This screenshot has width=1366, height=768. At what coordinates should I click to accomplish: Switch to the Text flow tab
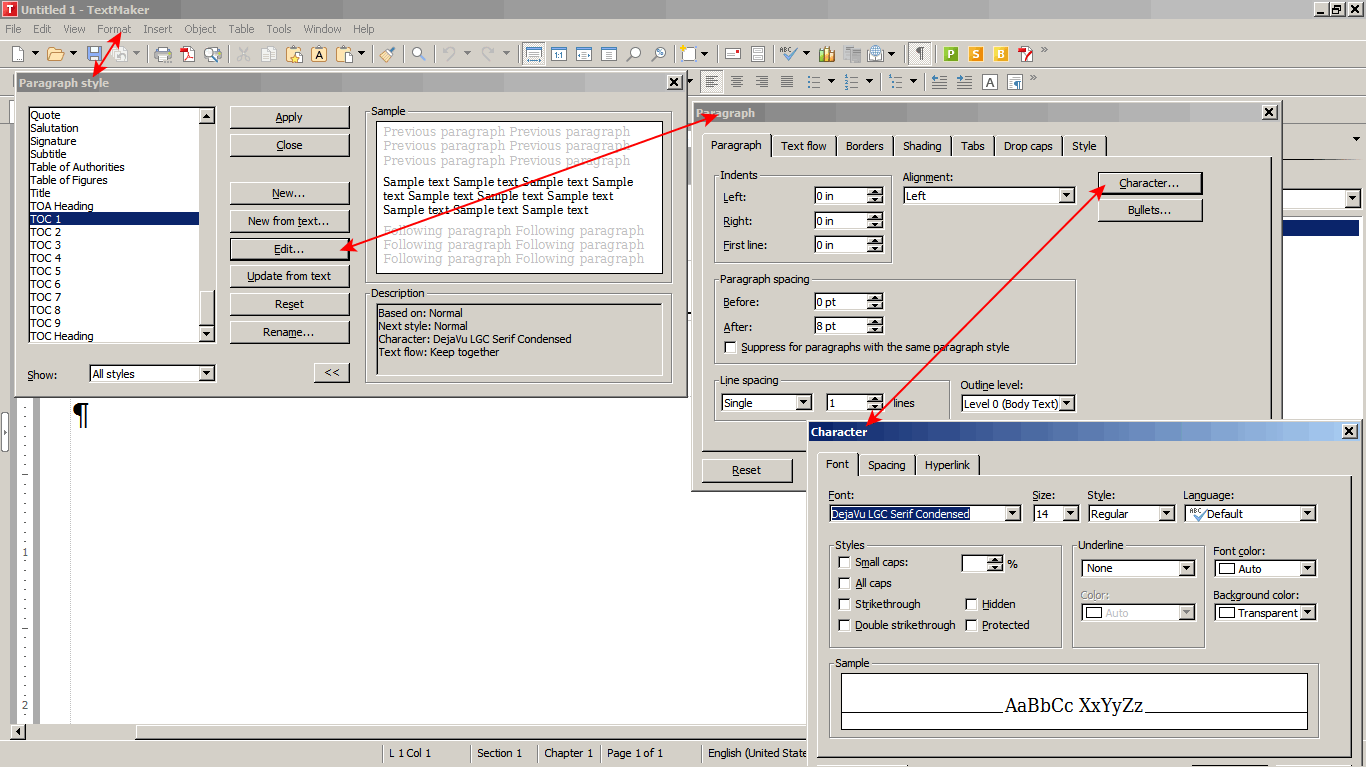click(803, 146)
